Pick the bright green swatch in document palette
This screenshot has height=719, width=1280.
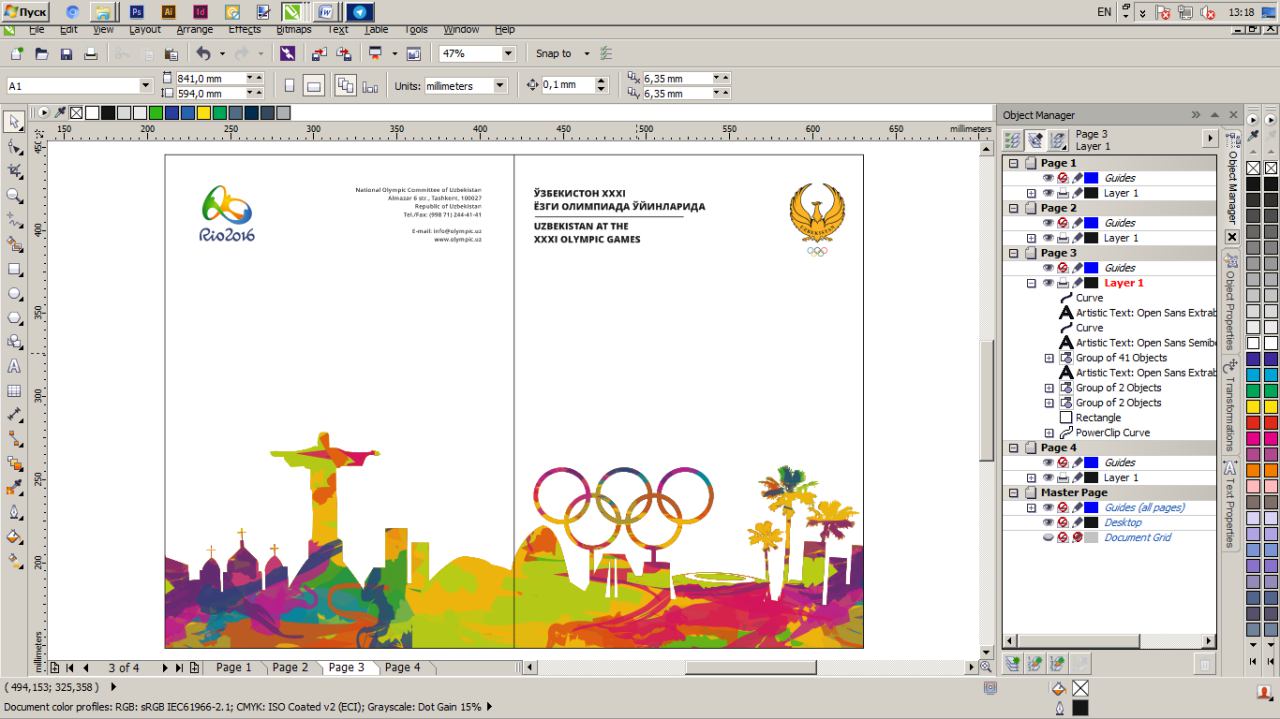click(x=155, y=113)
